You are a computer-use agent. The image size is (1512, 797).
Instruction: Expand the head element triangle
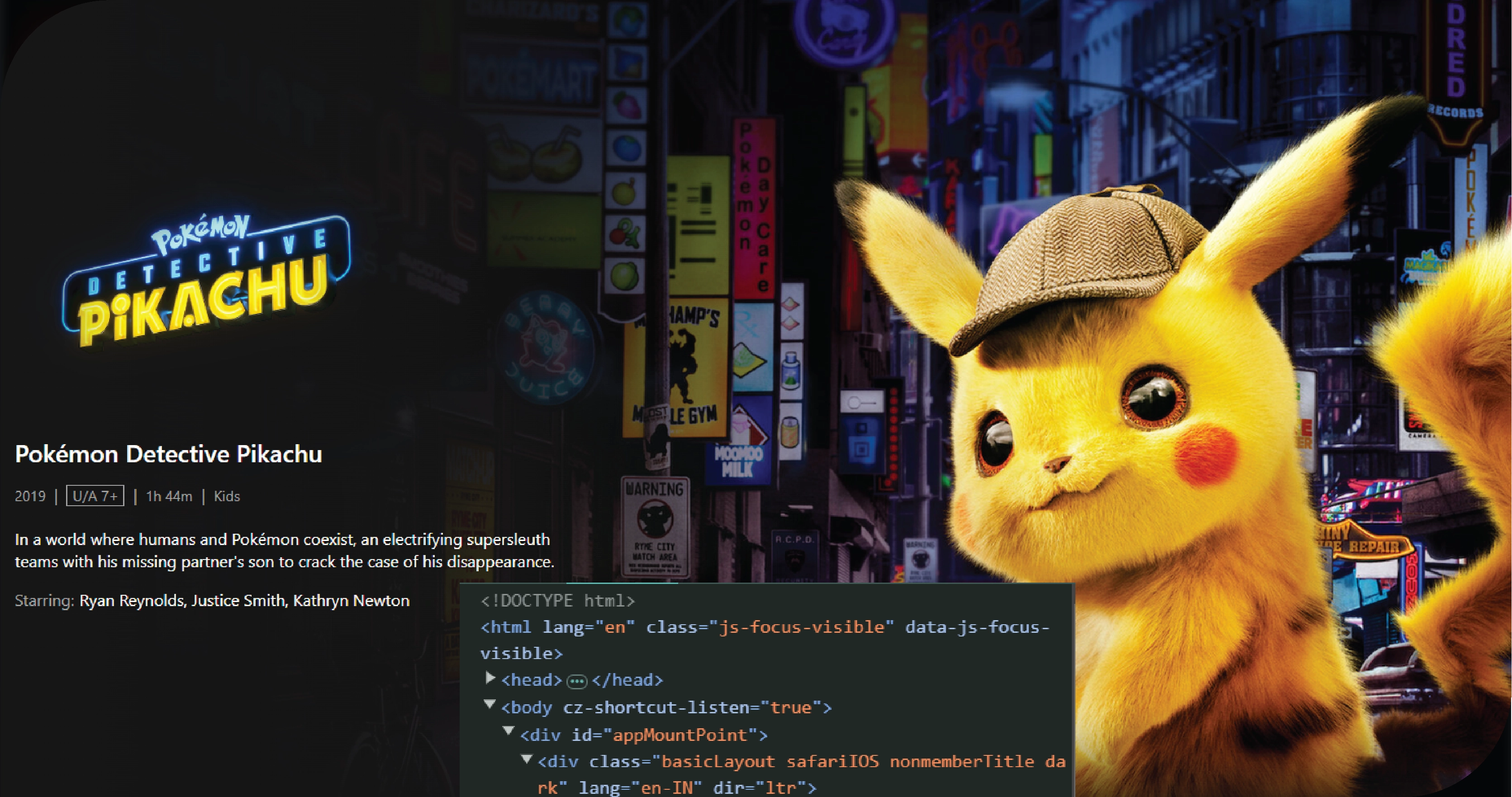pos(490,678)
